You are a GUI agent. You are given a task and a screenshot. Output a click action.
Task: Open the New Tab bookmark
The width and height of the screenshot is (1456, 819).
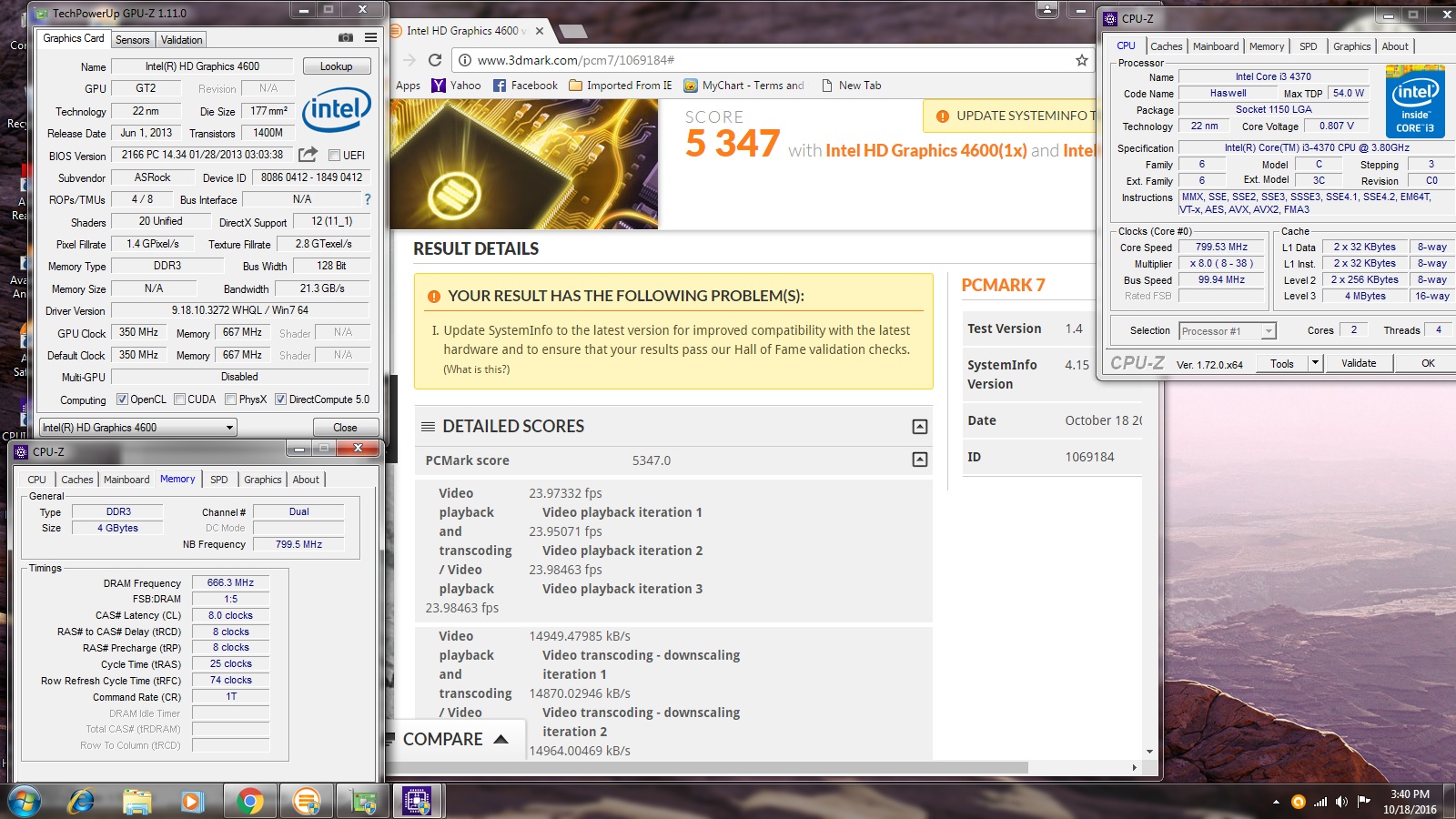851,86
